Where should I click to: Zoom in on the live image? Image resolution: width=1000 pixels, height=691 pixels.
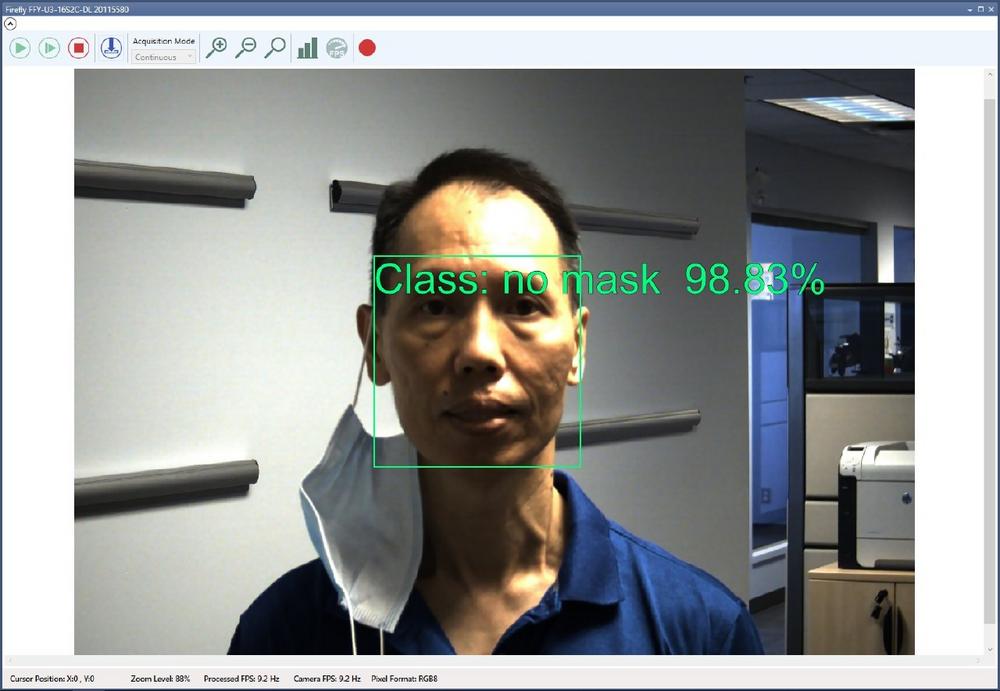[x=218, y=47]
